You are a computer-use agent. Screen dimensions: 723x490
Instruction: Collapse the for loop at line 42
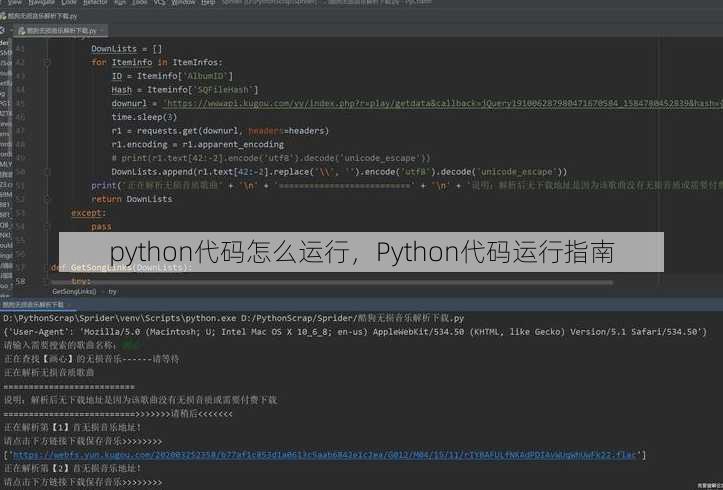point(47,62)
